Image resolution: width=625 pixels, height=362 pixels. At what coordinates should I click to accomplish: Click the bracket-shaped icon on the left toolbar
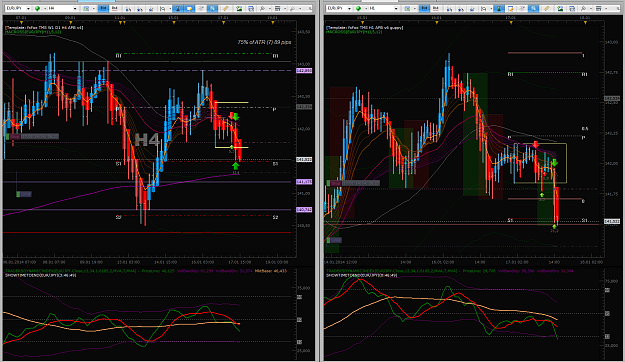[x=162, y=8]
